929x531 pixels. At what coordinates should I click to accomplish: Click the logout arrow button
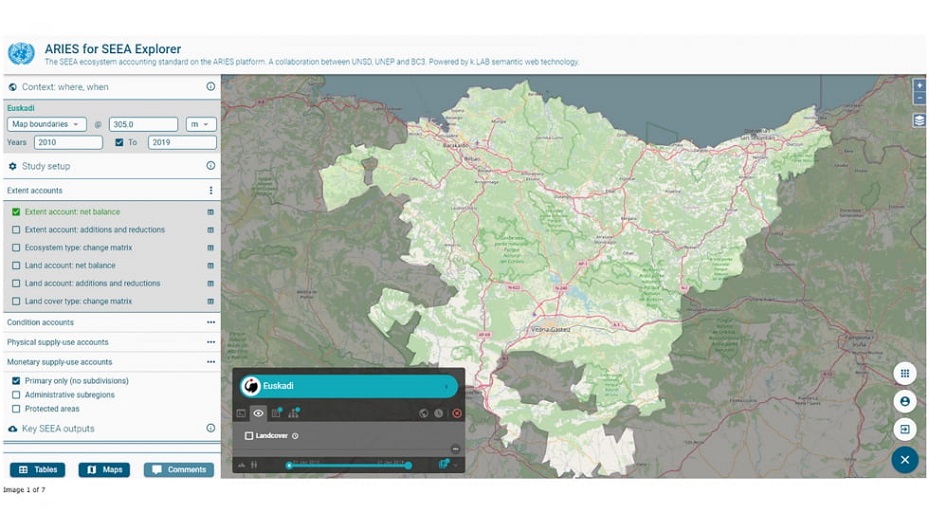[905, 428]
